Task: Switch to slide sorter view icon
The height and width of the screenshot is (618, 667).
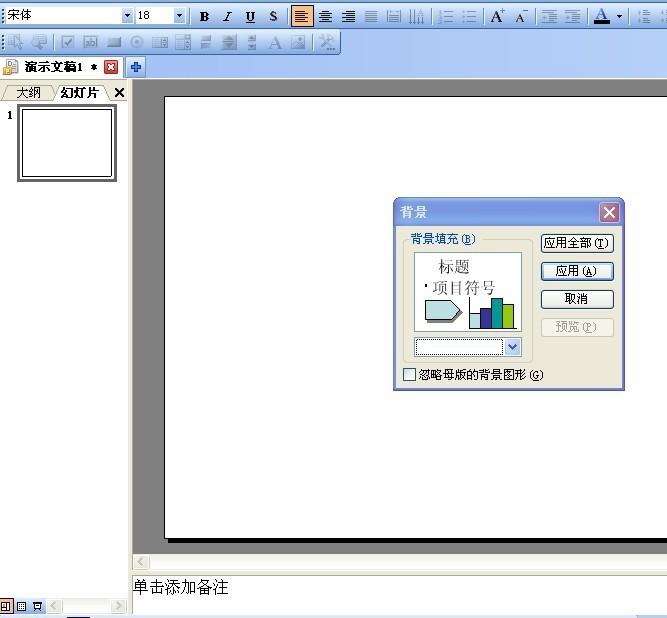Action: pos(21,606)
